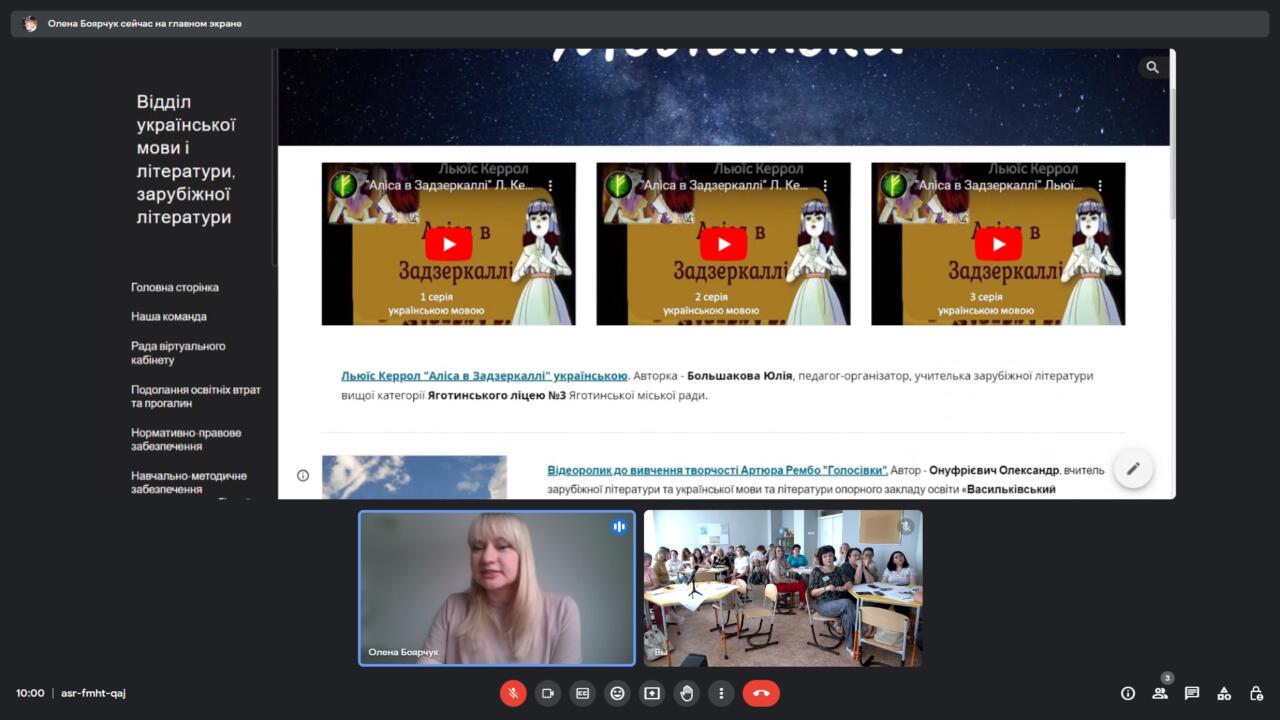Turn on closed captions
1280x720 pixels.
point(582,693)
